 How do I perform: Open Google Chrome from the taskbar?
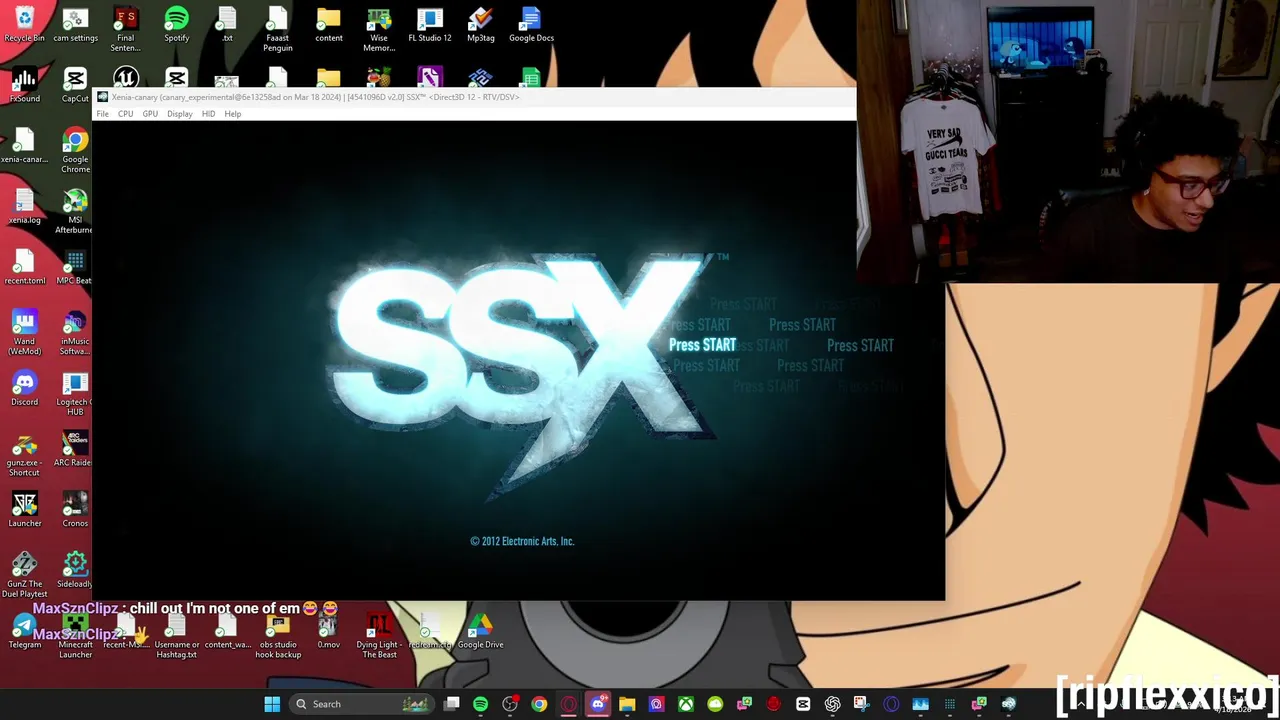(539, 704)
